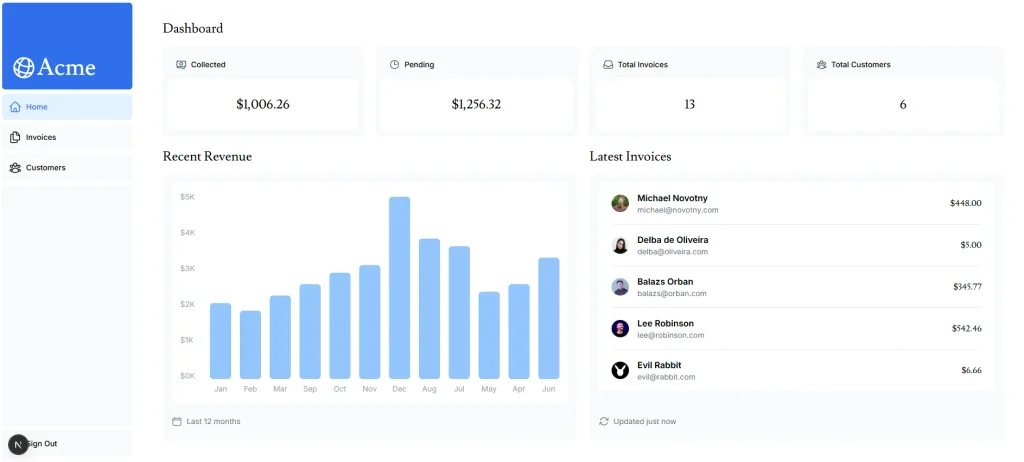Select Michael Novotny's avatar picture

click(x=620, y=203)
